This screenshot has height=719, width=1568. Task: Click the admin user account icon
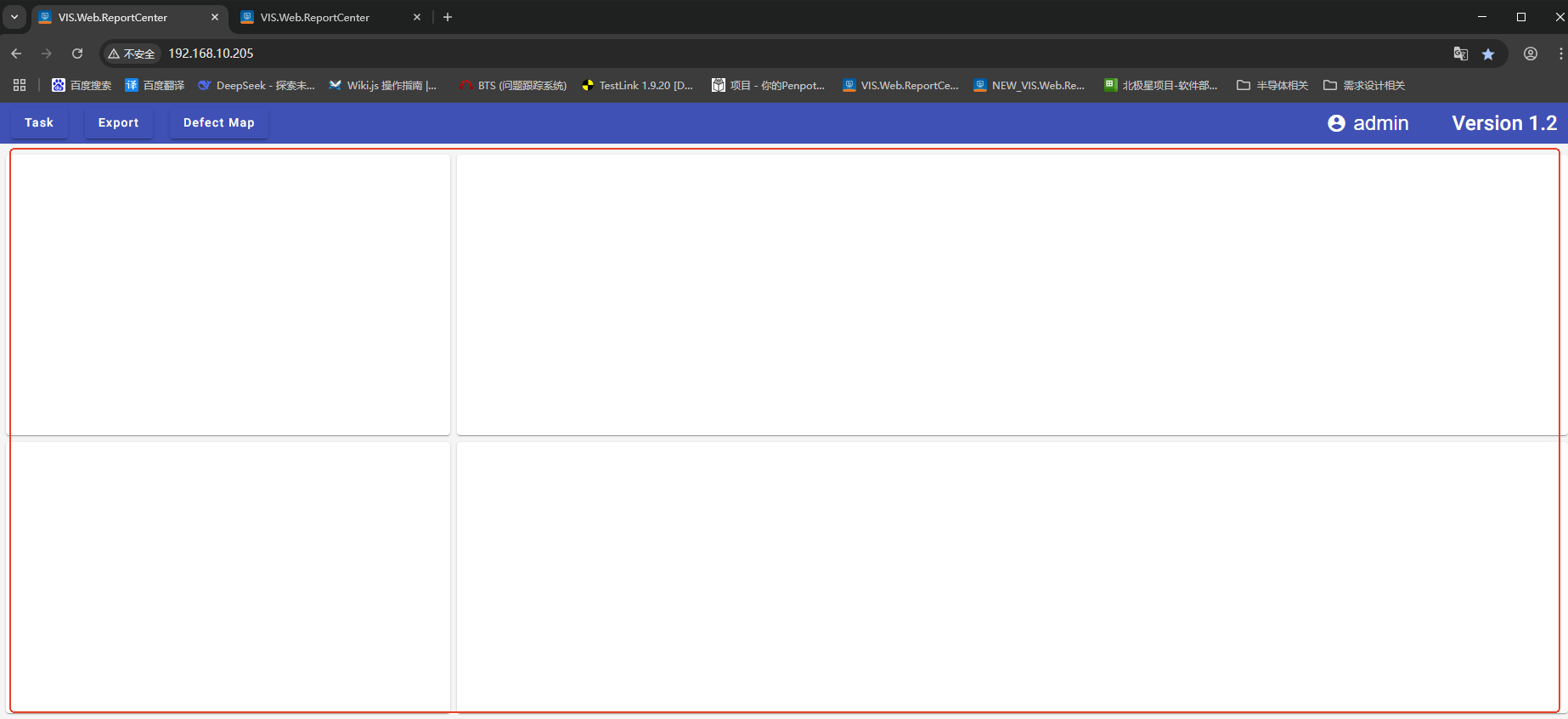(x=1336, y=123)
